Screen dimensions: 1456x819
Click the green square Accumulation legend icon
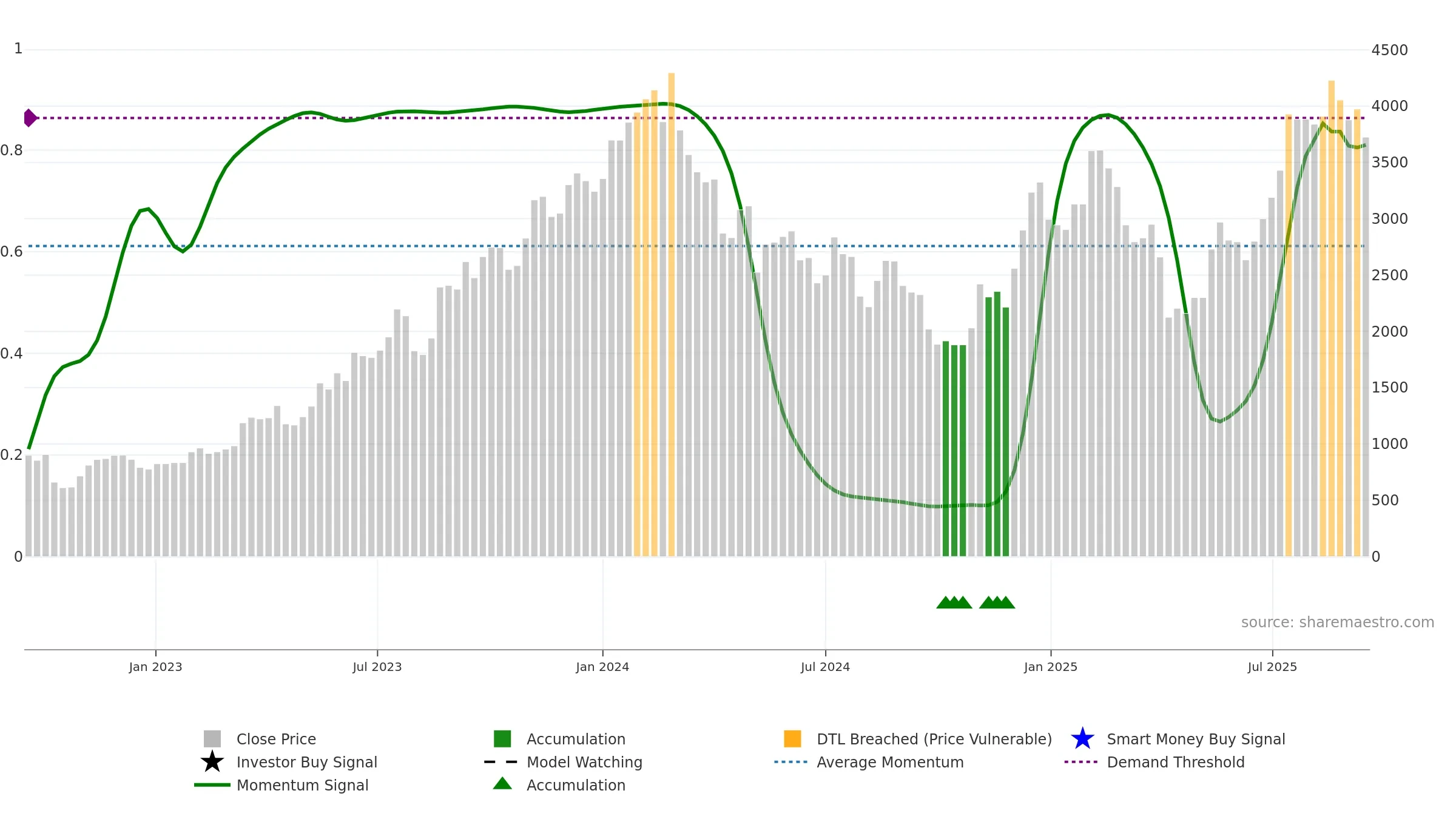tap(502, 738)
